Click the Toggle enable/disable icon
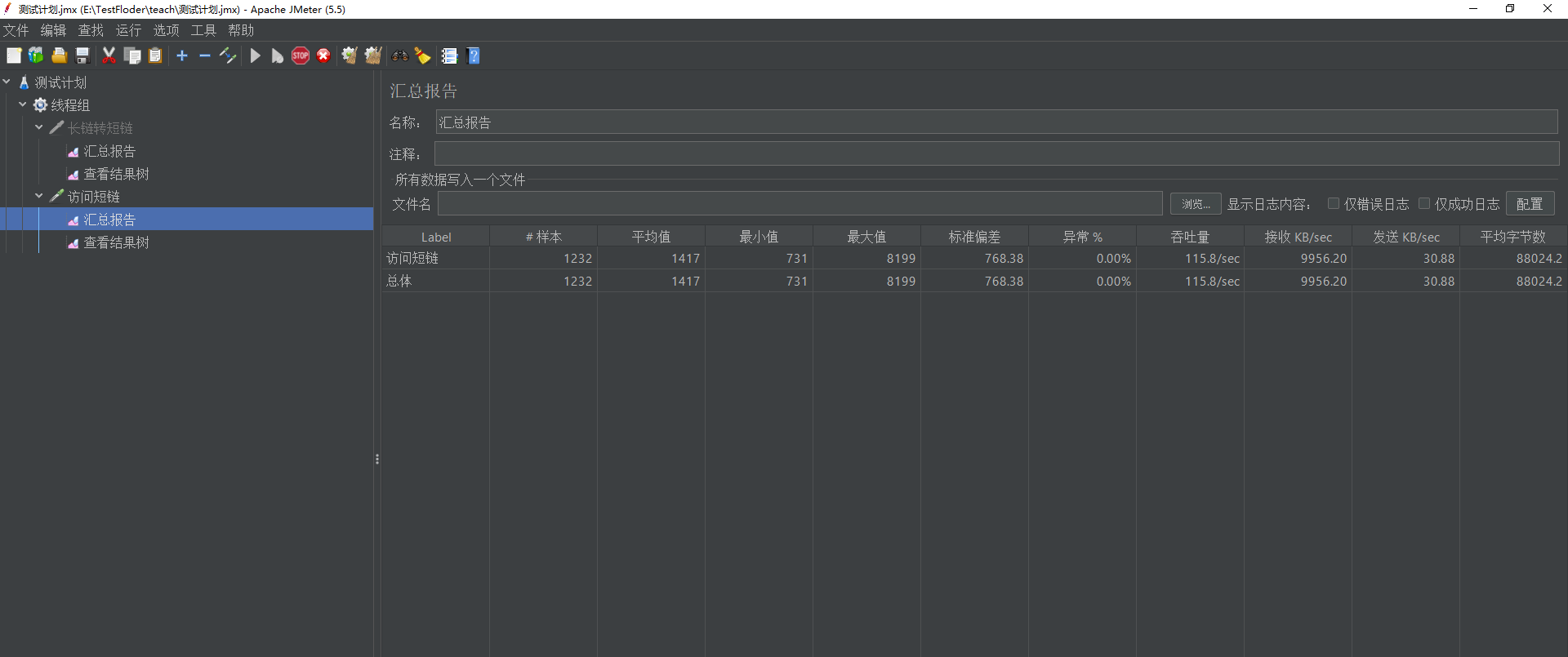1568x657 pixels. pyautogui.click(x=228, y=55)
